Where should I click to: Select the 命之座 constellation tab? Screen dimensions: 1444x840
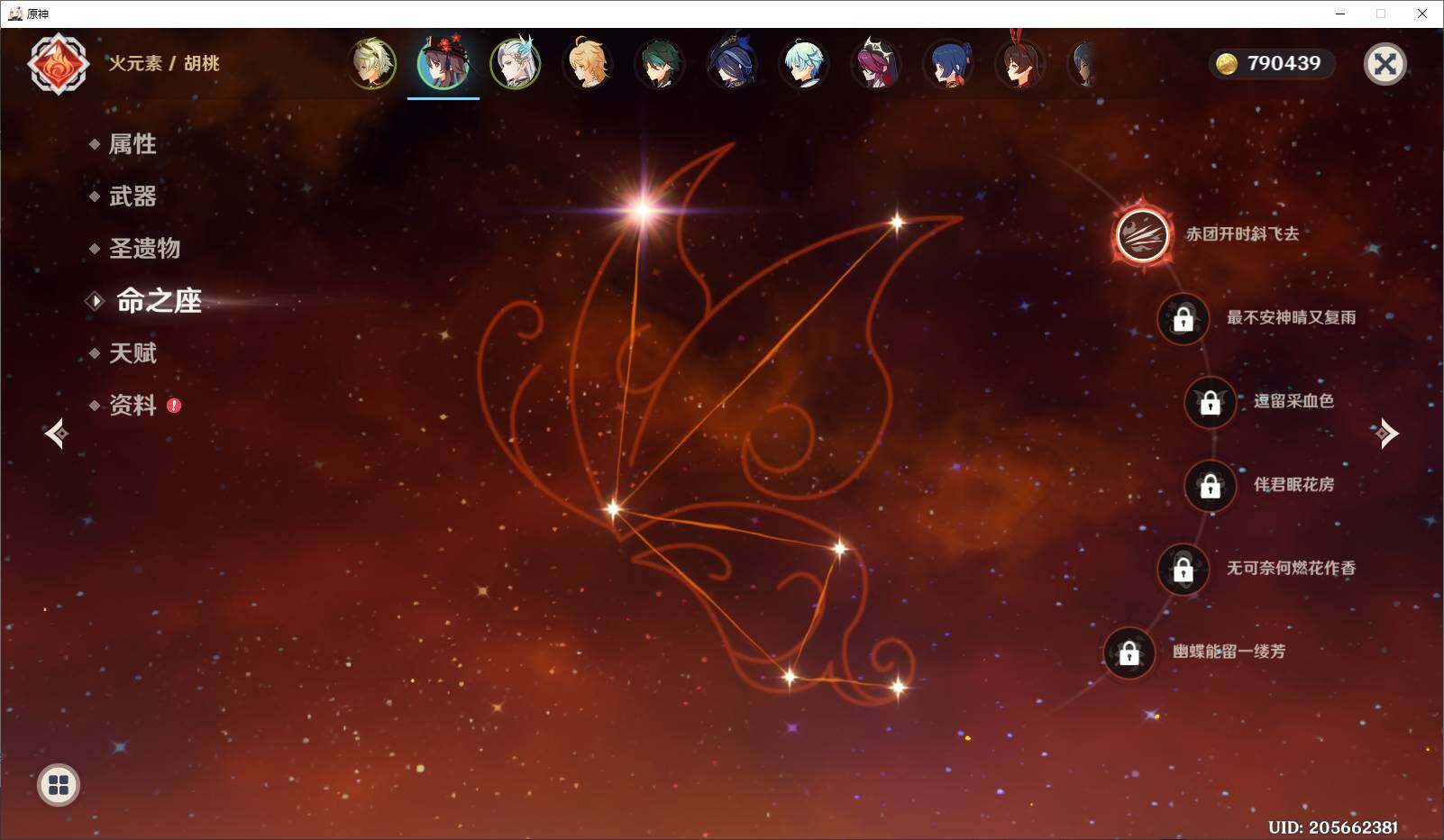click(159, 301)
